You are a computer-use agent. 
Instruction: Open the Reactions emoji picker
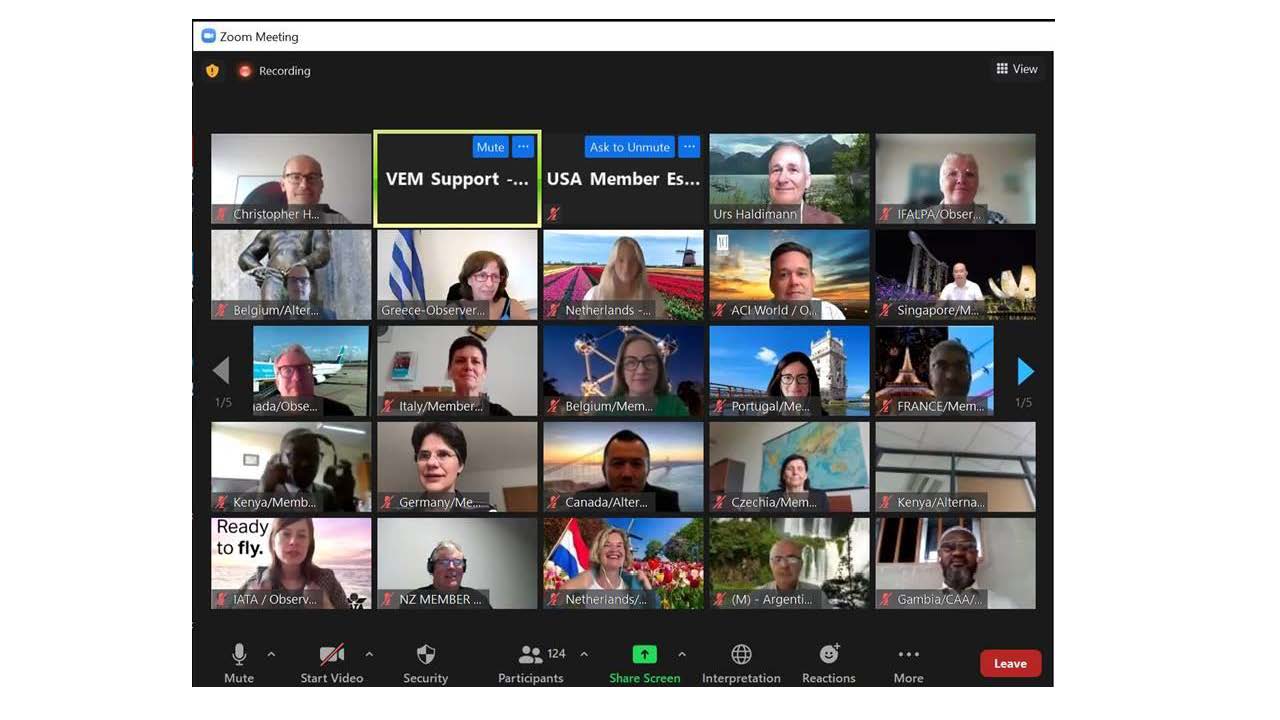pos(829,655)
